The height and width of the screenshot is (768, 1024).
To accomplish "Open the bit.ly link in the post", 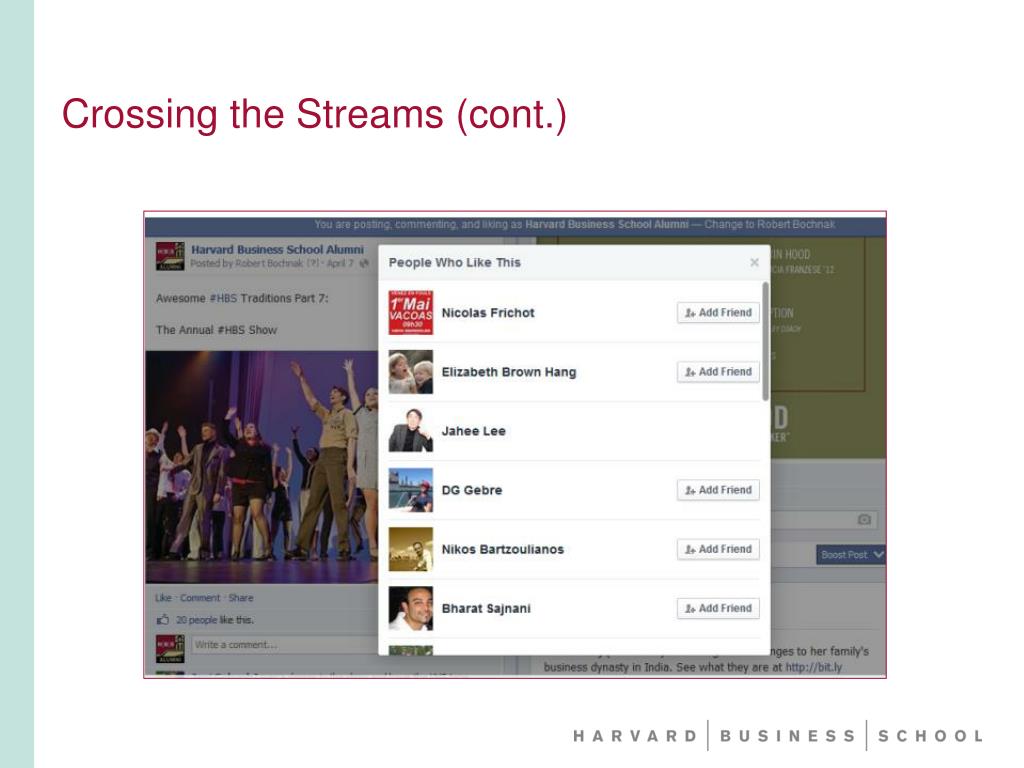I will click(813, 667).
